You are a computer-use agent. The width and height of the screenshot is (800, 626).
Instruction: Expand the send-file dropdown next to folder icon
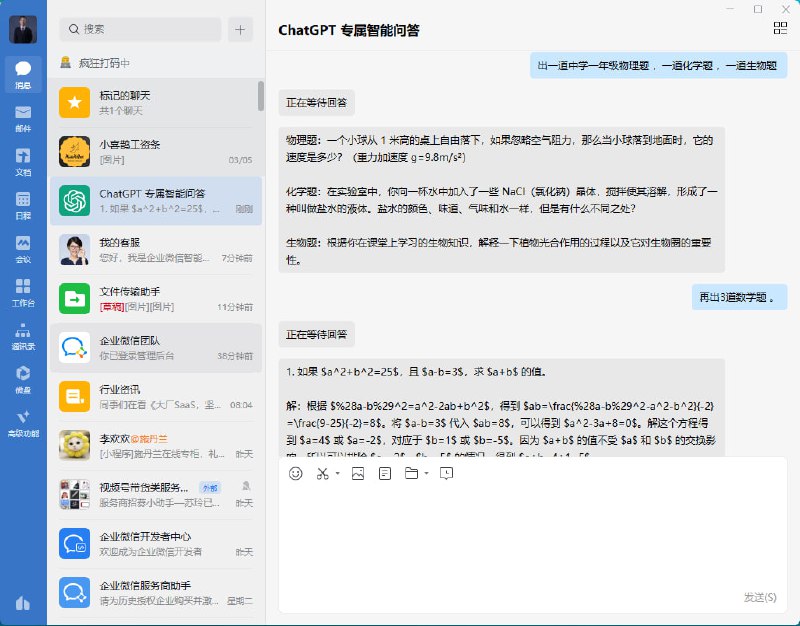click(x=426, y=473)
